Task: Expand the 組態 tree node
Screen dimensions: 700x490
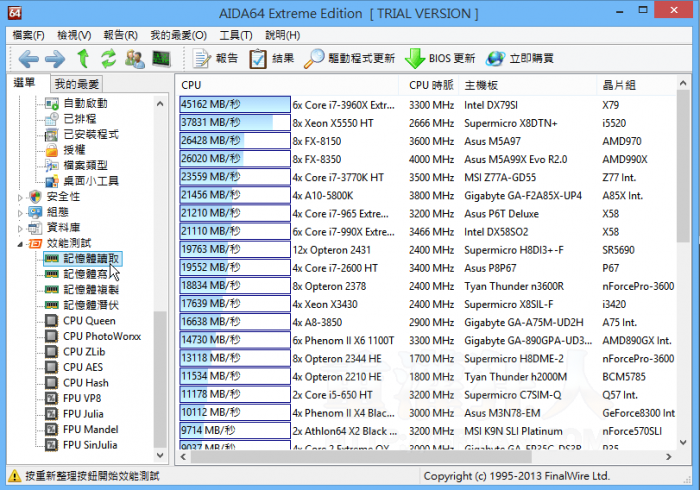Action: pyautogui.click(x=20, y=213)
